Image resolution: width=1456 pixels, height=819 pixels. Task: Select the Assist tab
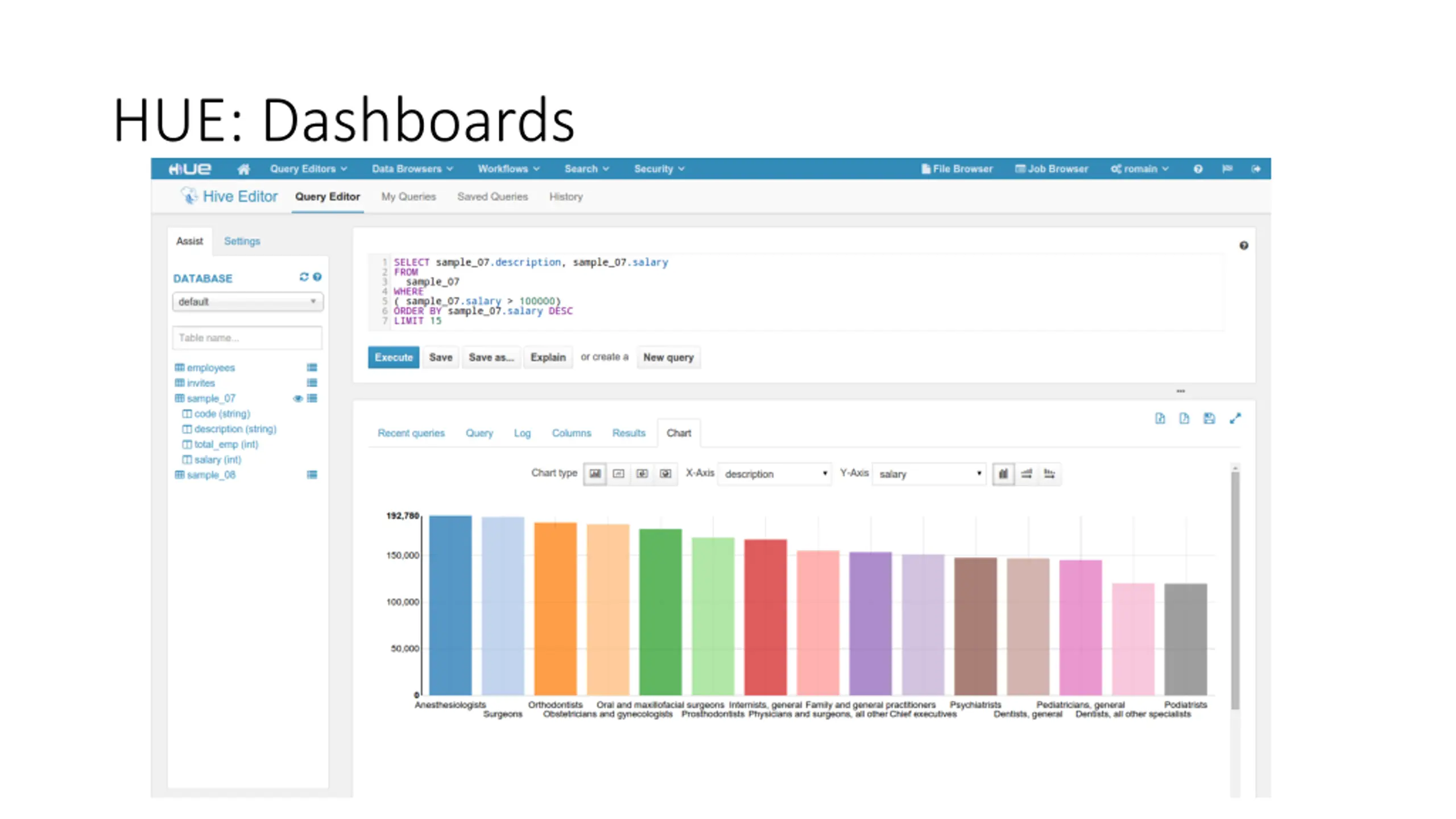tap(189, 241)
